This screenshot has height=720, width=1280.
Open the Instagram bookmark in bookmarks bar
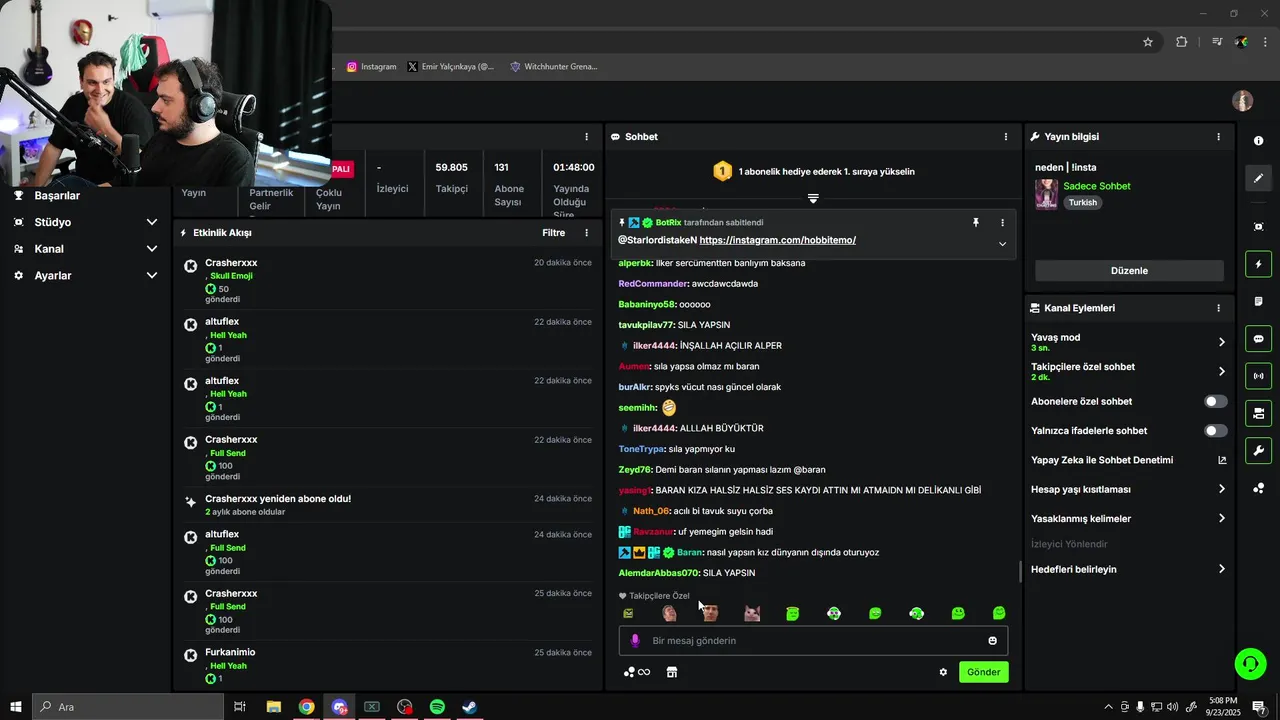pyautogui.click(x=371, y=66)
